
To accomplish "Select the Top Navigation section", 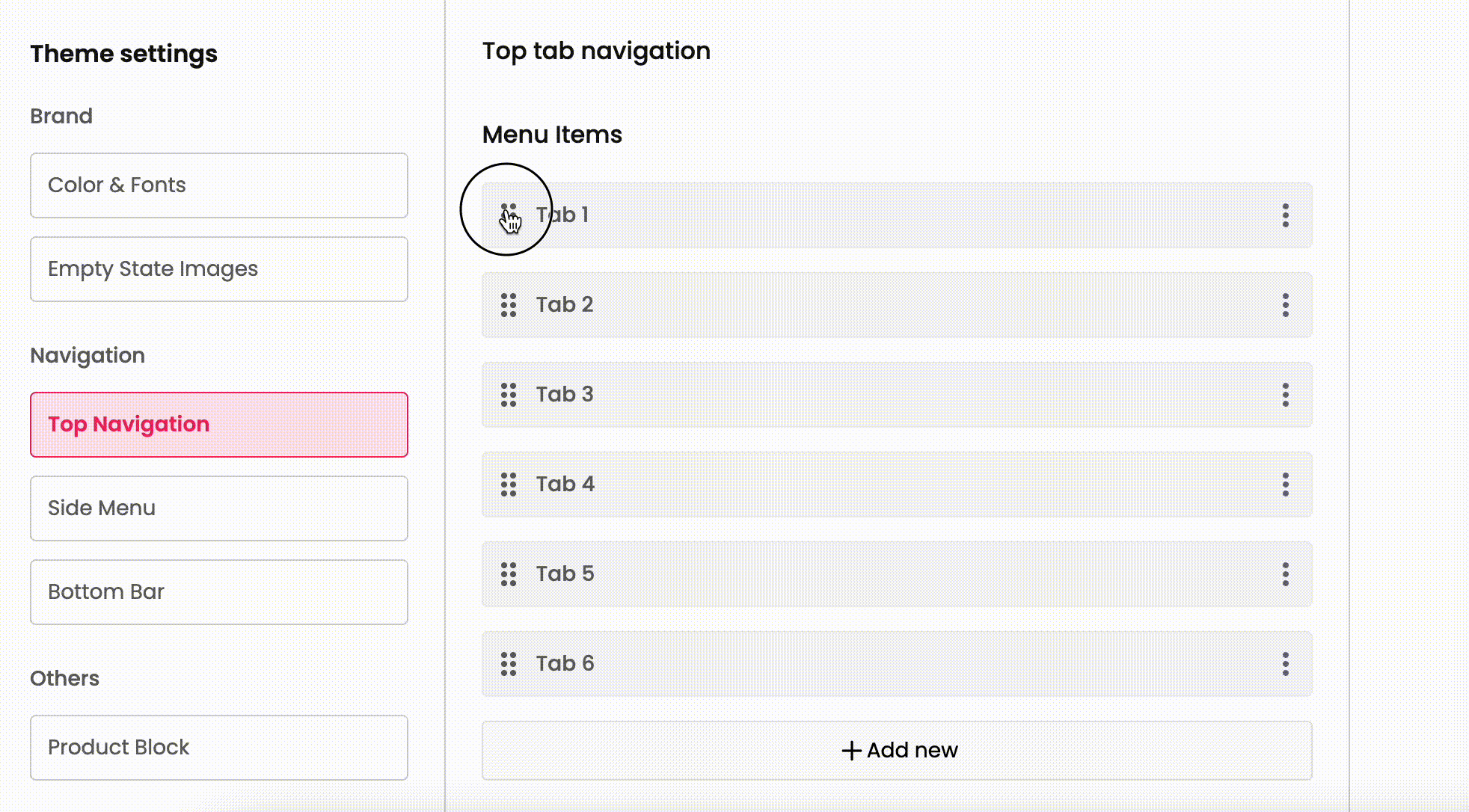I will tap(218, 425).
